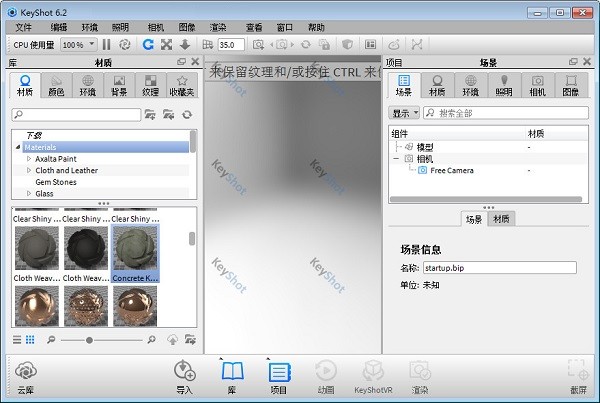Pause the real-time render

coord(106,45)
